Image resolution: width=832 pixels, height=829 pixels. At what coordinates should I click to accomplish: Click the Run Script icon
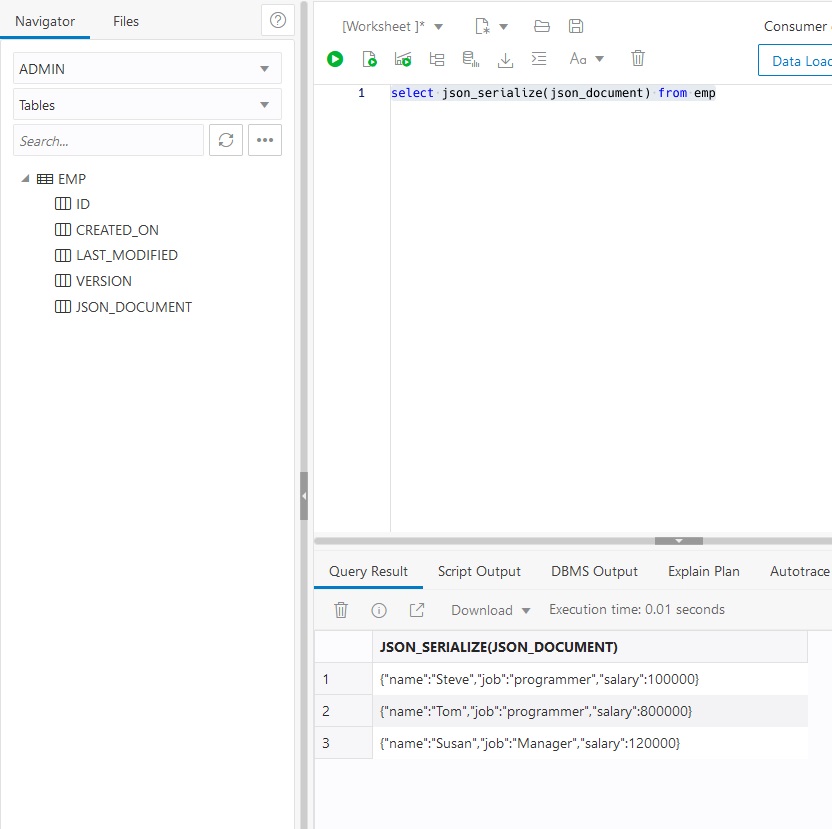369,59
